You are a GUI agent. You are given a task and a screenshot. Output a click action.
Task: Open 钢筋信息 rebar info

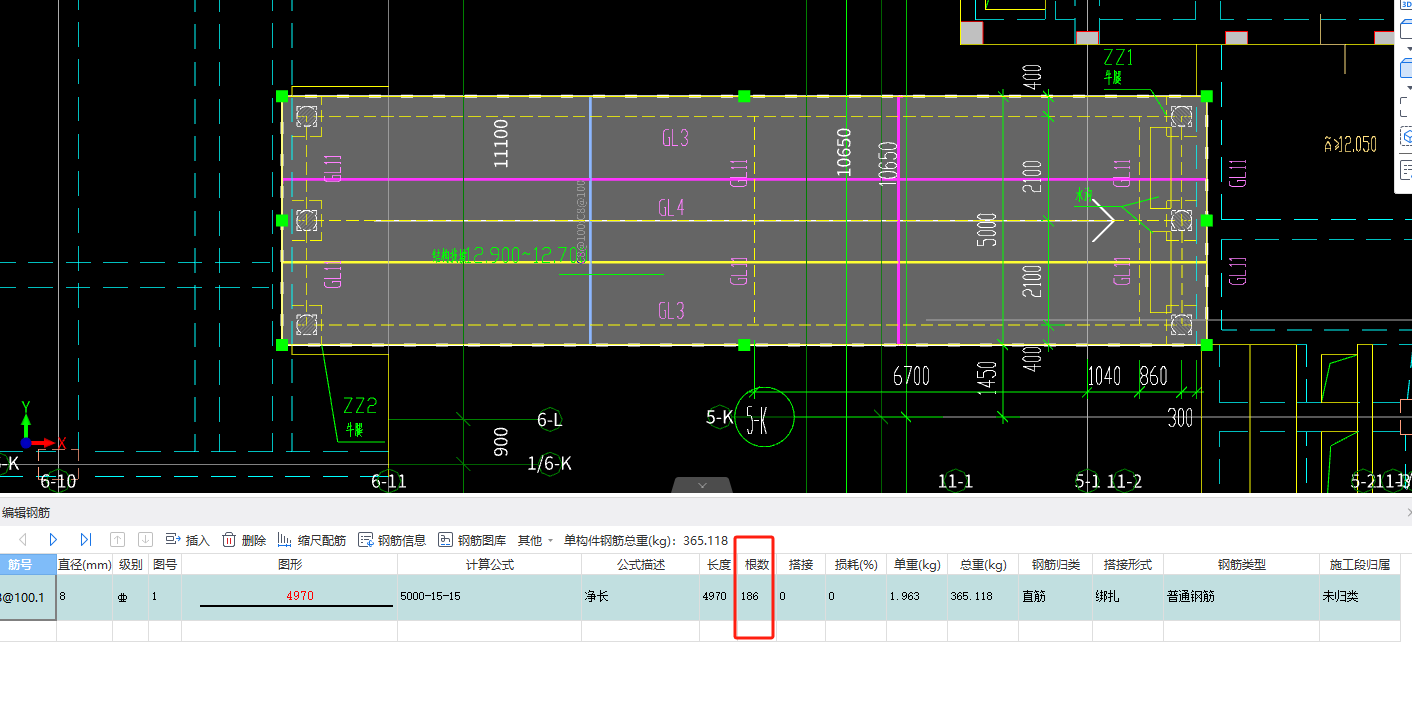point(392,540)
